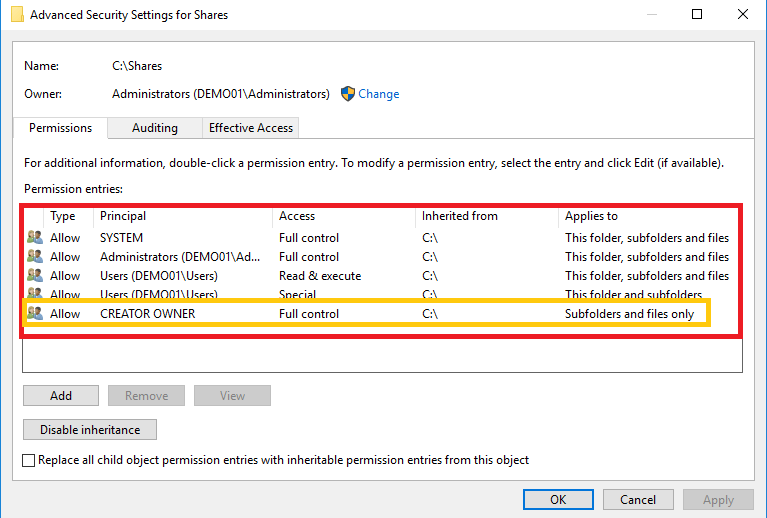Click Subfolders and files only cell

[629, 314]
